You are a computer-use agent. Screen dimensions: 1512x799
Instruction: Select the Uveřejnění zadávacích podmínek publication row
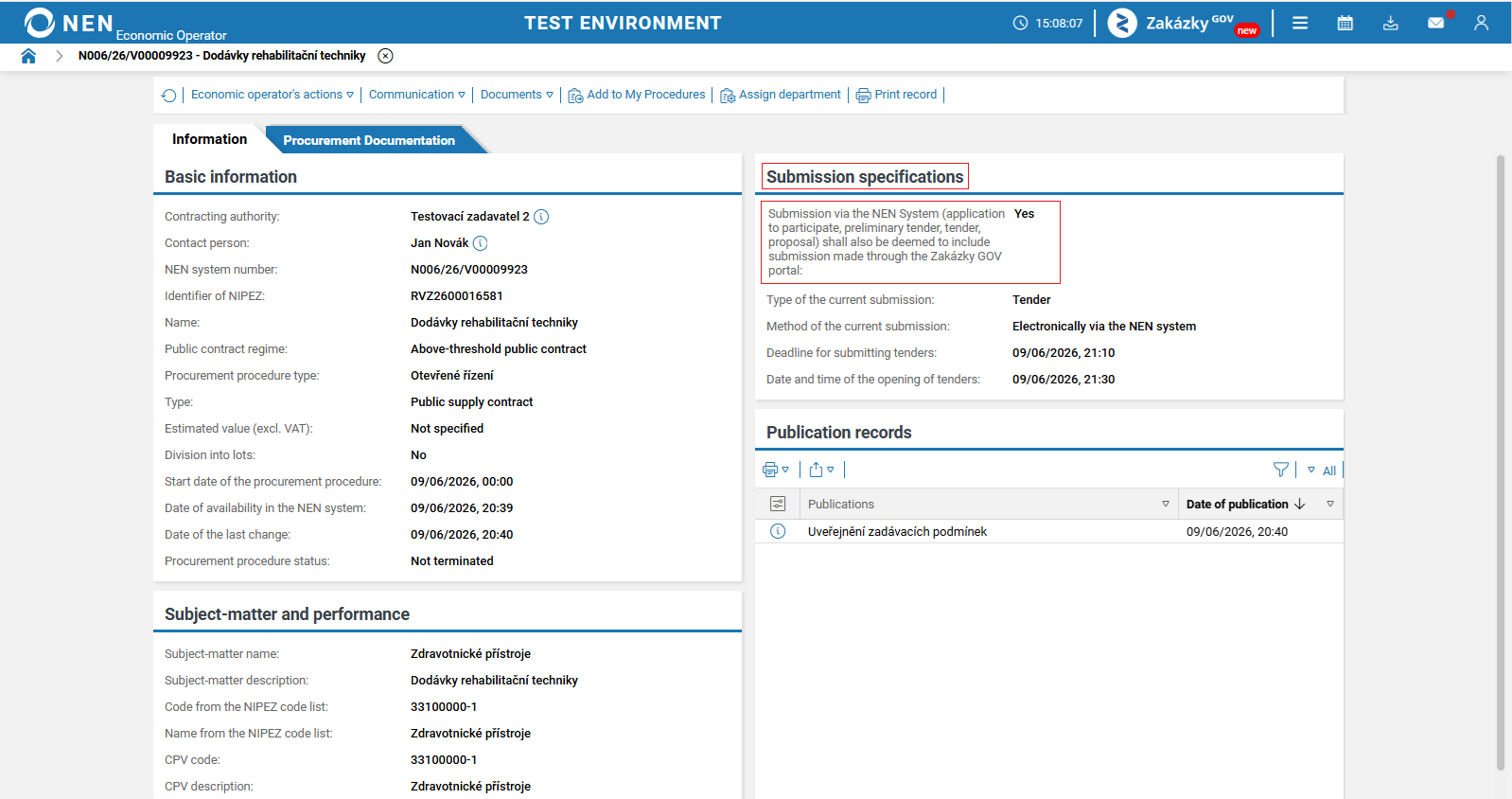(1049, 531)
